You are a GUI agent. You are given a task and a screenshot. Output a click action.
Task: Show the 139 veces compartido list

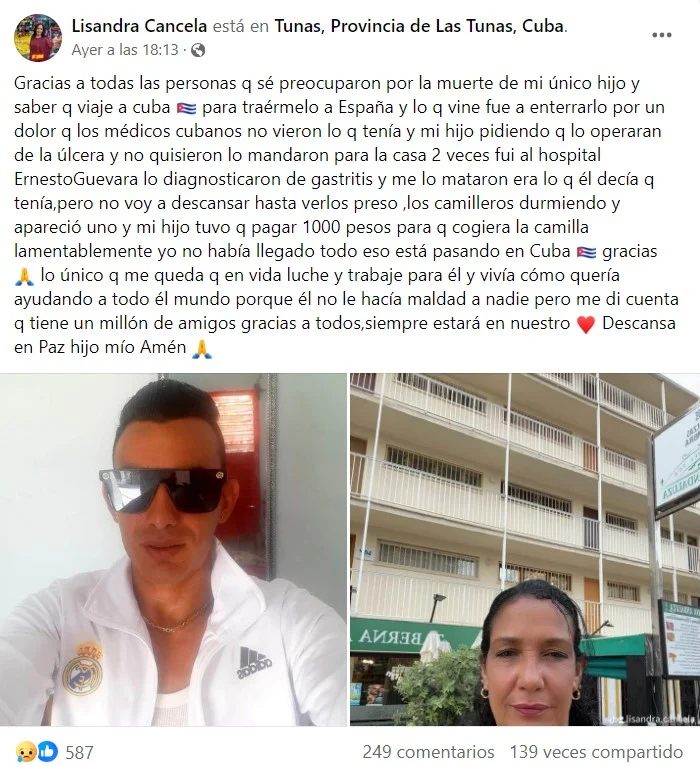point(596,752)
